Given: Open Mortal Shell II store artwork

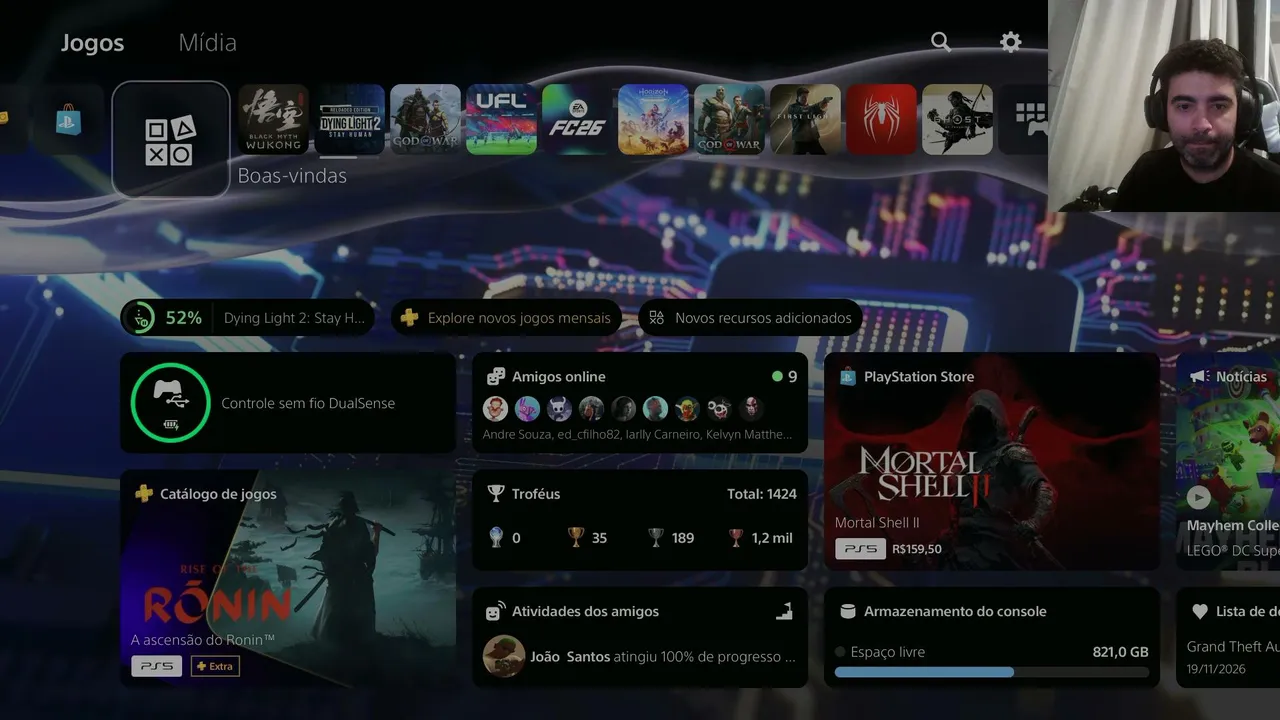Looking at the screenshot, I should 992,461.
